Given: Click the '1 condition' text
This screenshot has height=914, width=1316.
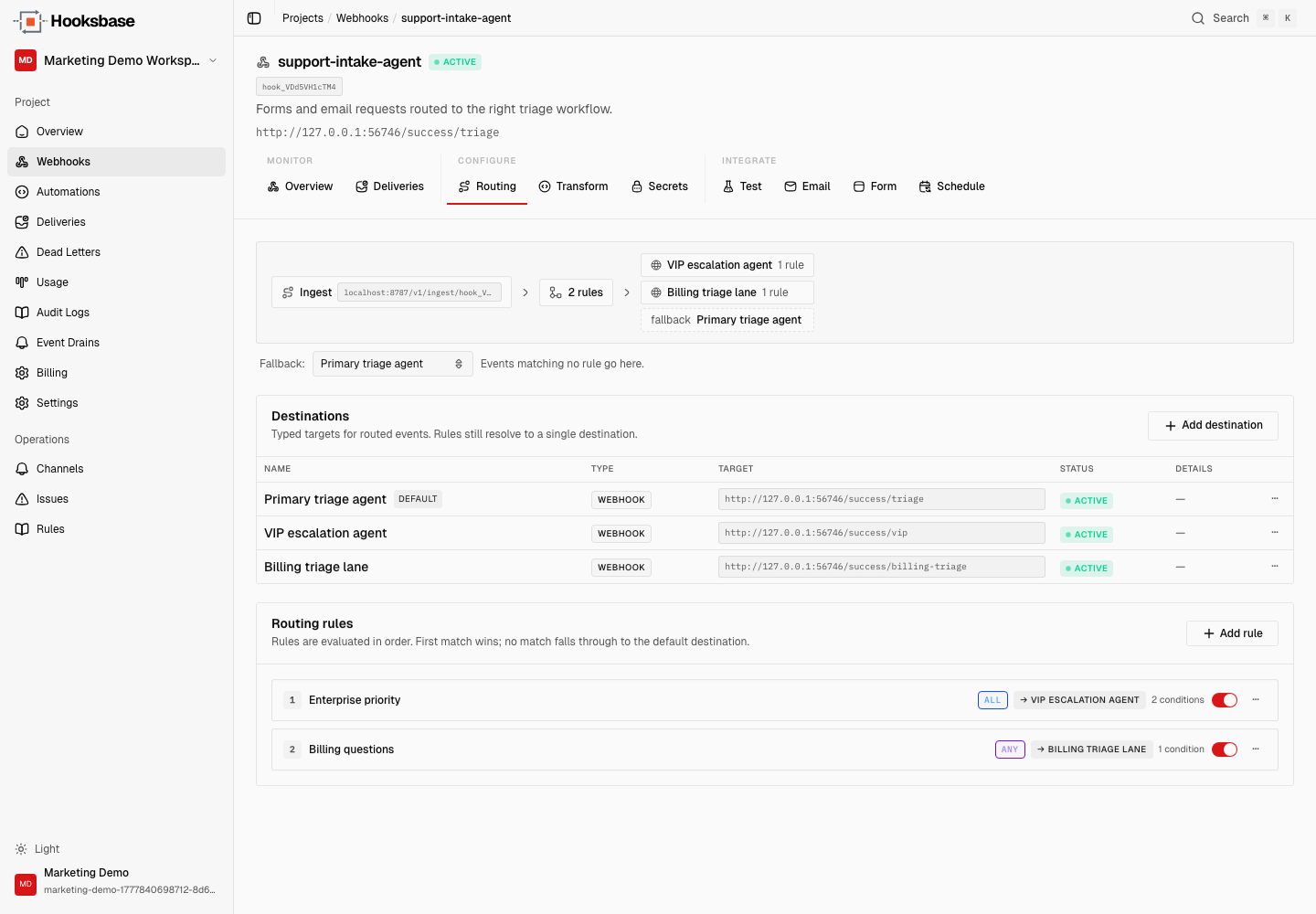Looking at the screenshot, I should (x=1181, y=749).
